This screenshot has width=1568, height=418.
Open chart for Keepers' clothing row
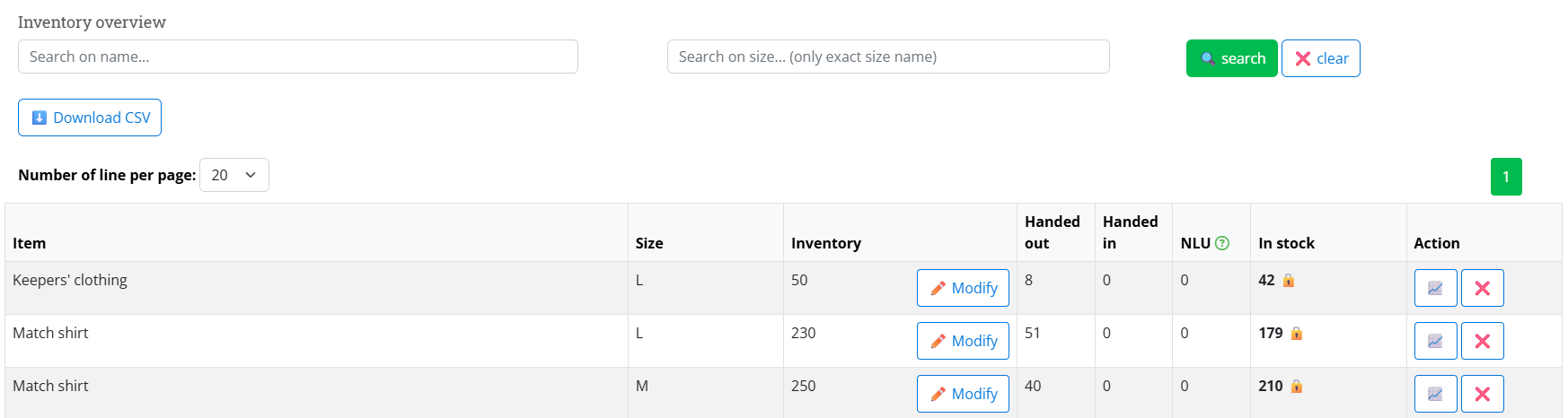point(1435,288)
